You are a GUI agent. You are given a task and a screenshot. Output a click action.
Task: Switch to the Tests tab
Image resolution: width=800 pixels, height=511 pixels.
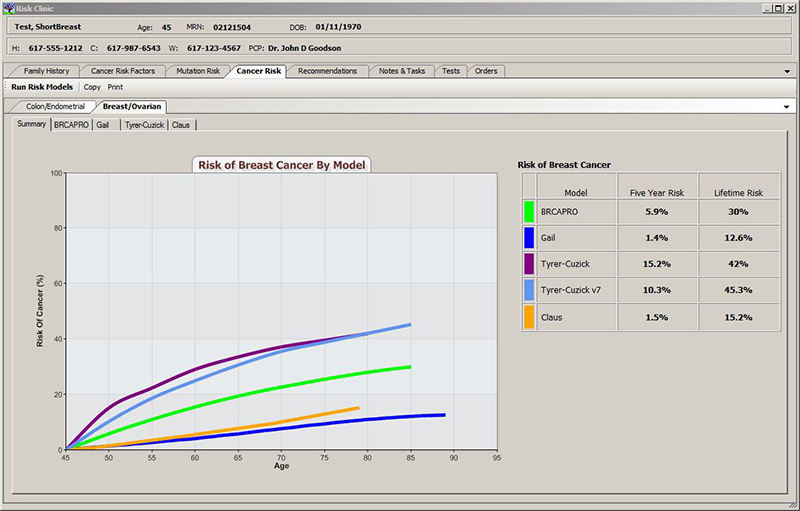click(x=451, y=71)
